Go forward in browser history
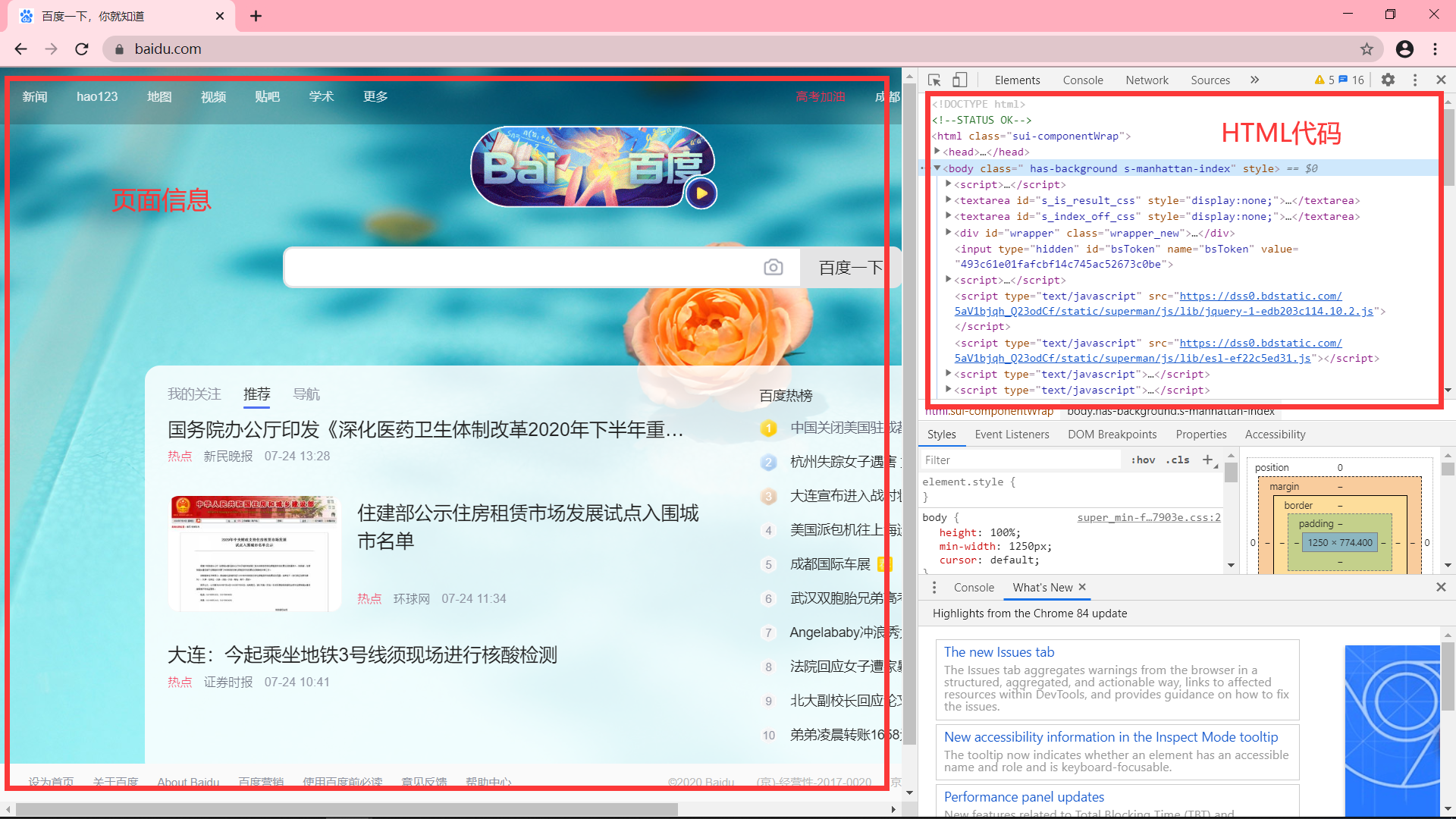The width and height of the screenshot is (1456, 819). click(x=51, y=49)
